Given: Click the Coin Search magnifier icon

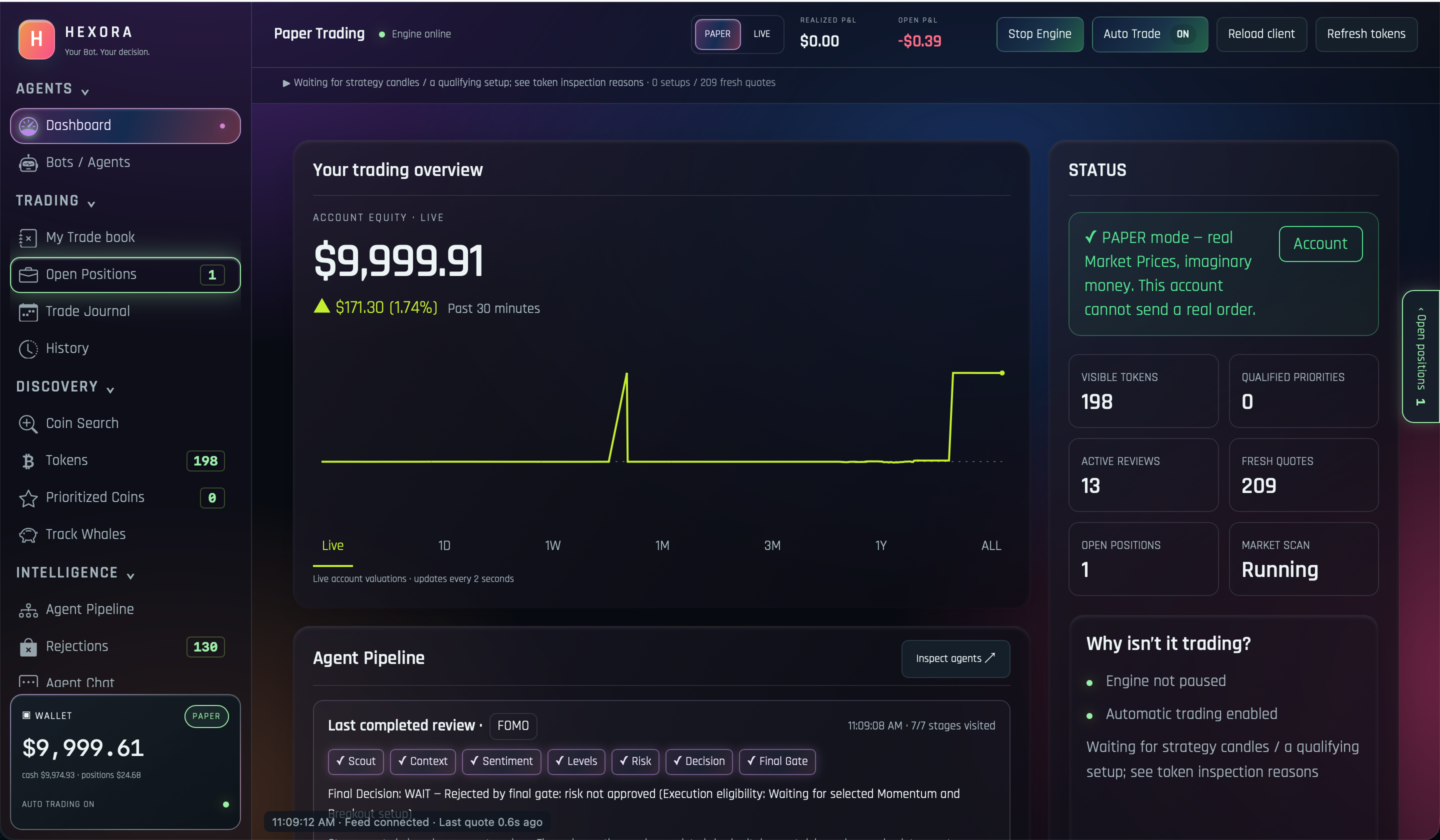Looking at the screenshot, I should (x=28, y=424).
